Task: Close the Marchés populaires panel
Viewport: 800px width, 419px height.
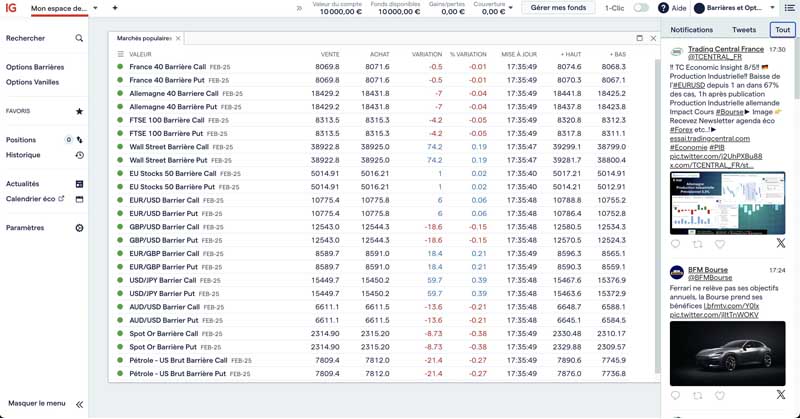Action: pyautogui.click(x=653, y=38)
